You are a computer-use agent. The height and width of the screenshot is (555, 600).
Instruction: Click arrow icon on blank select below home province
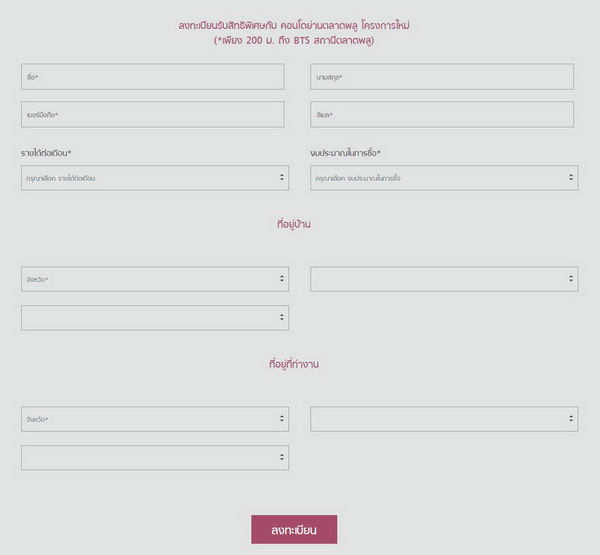282,318
